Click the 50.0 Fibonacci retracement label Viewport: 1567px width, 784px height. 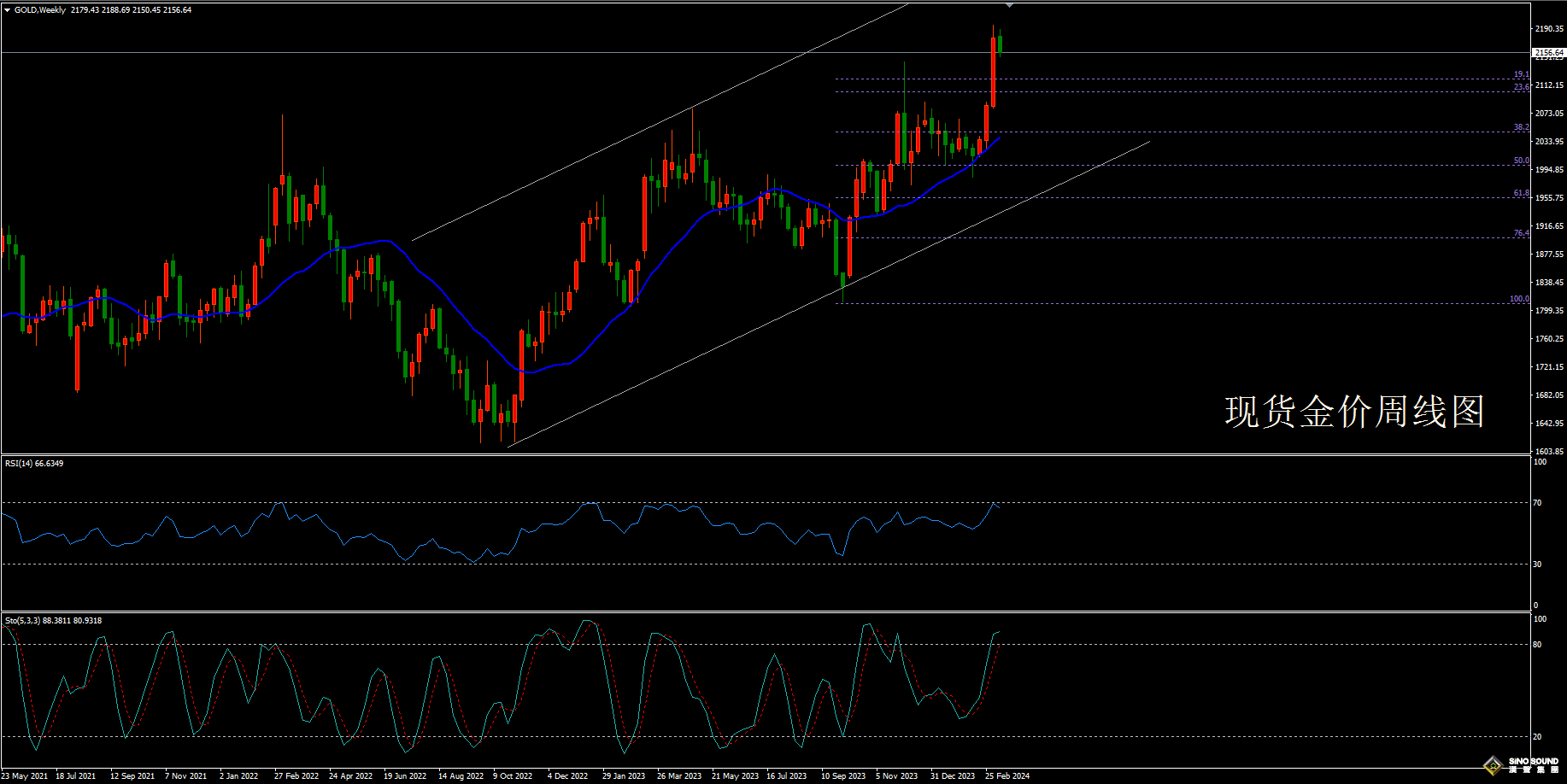pyautogui.click(x=1521, y=161)
